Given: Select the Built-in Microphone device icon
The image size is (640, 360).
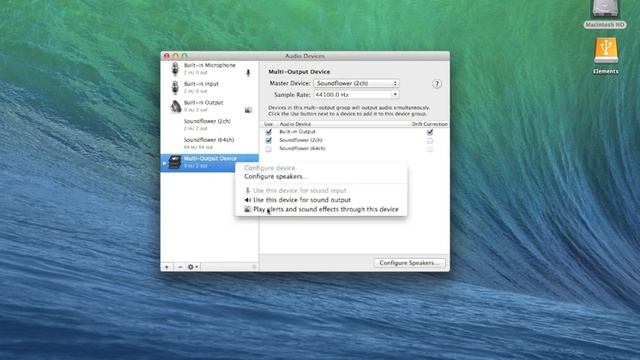Looking at the screenshot, I should click(x=175, y=69).
